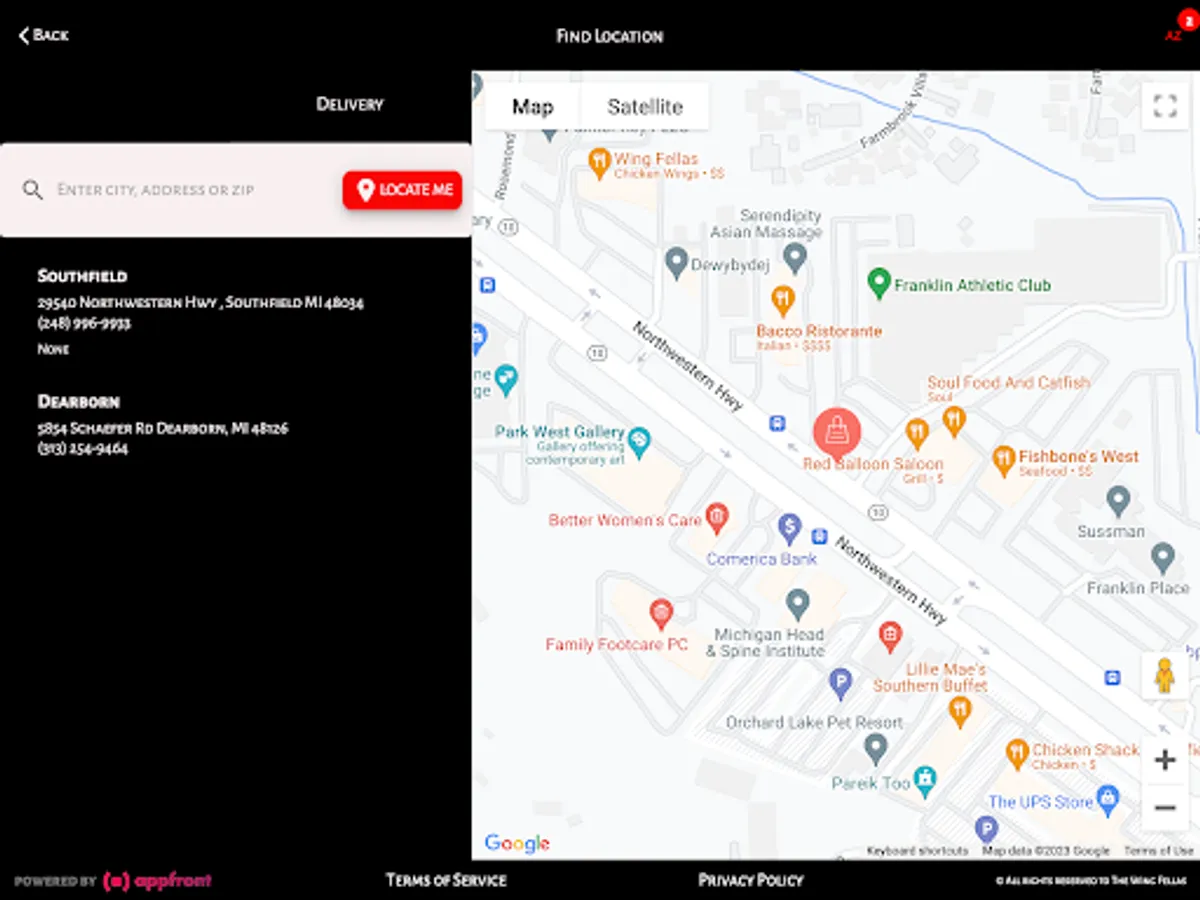The width and height of the screenshot is (1200, 900).
Task: Toggle fullscreen map view
Action: tap(1165, 106)
